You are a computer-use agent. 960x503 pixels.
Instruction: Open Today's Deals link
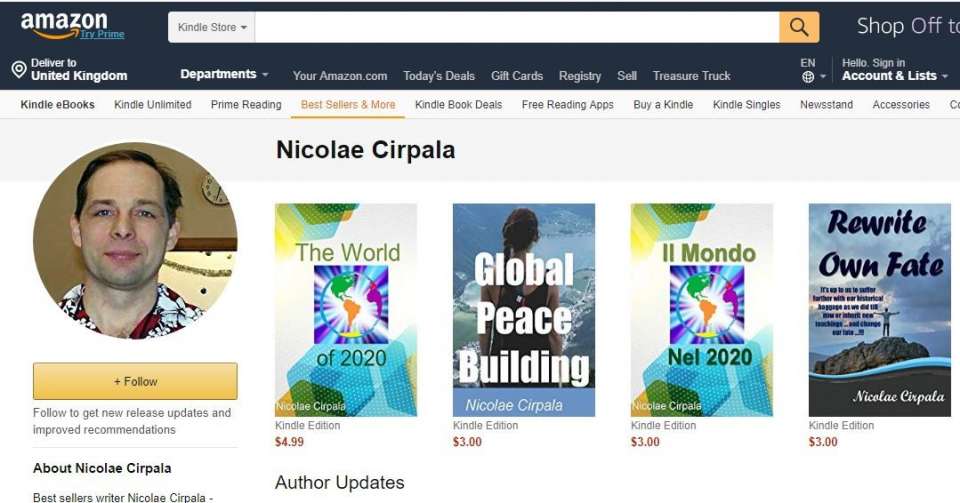pos(439,76)
